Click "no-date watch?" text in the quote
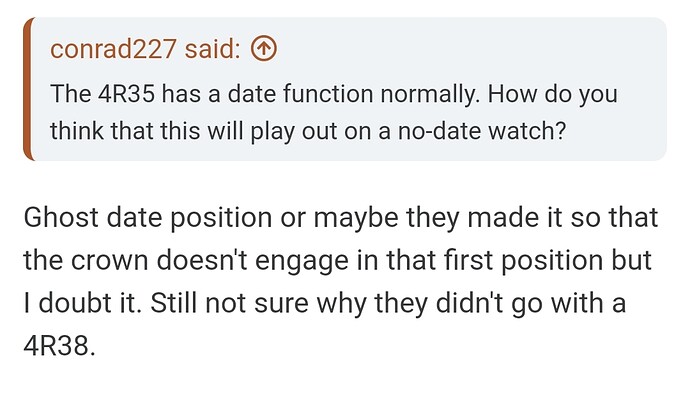690x396 pixels. (481, 131)
